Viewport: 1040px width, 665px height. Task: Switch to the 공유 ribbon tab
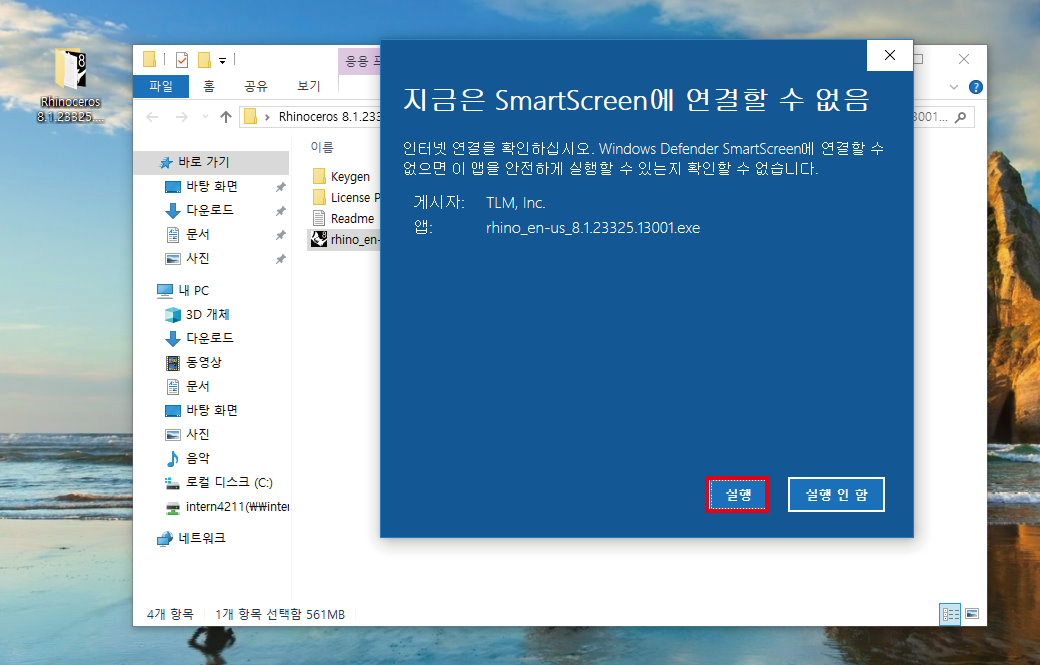(x=255, y=86)
